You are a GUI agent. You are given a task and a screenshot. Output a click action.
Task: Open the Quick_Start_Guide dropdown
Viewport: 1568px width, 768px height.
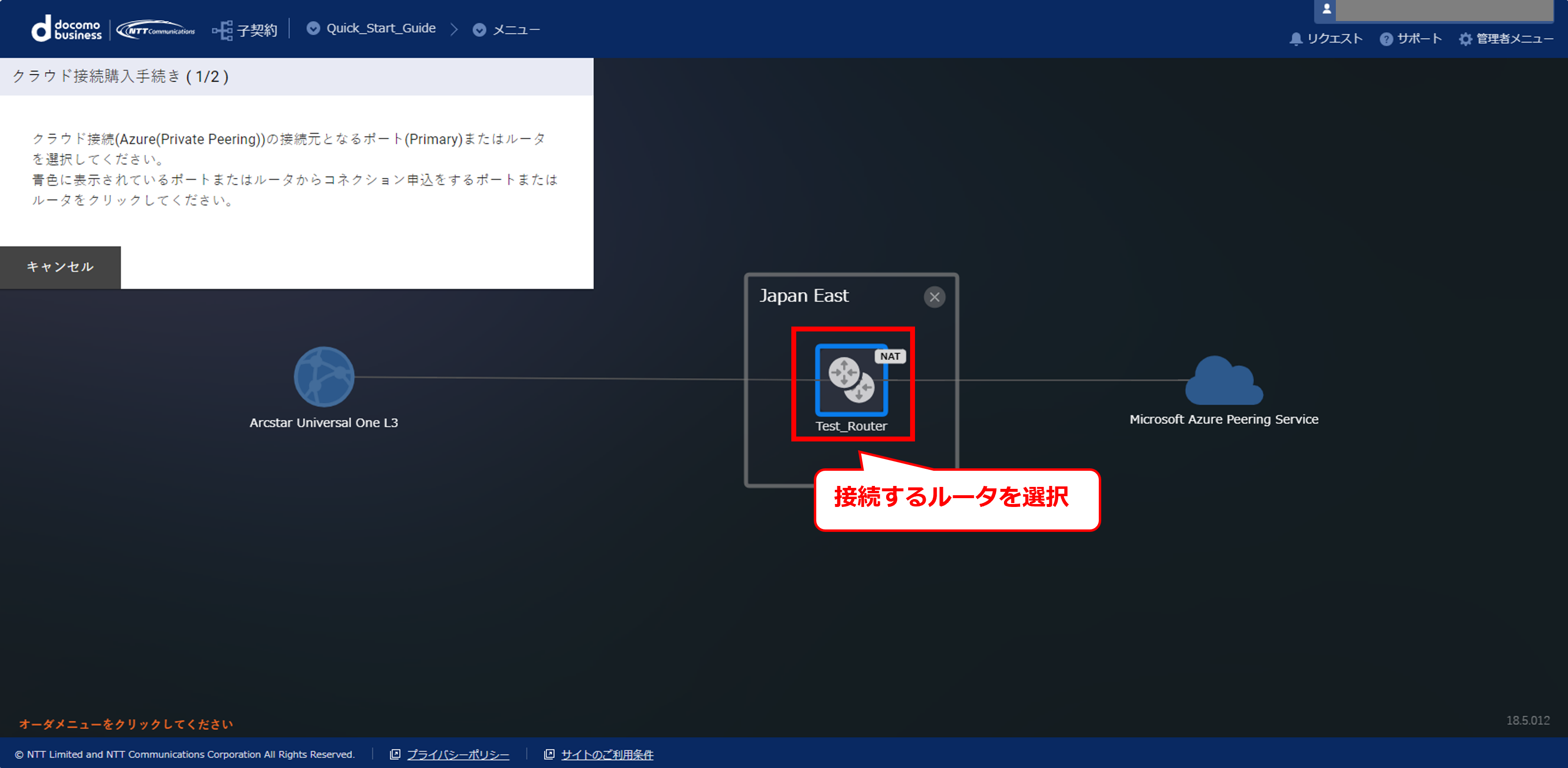click(371, 29)
